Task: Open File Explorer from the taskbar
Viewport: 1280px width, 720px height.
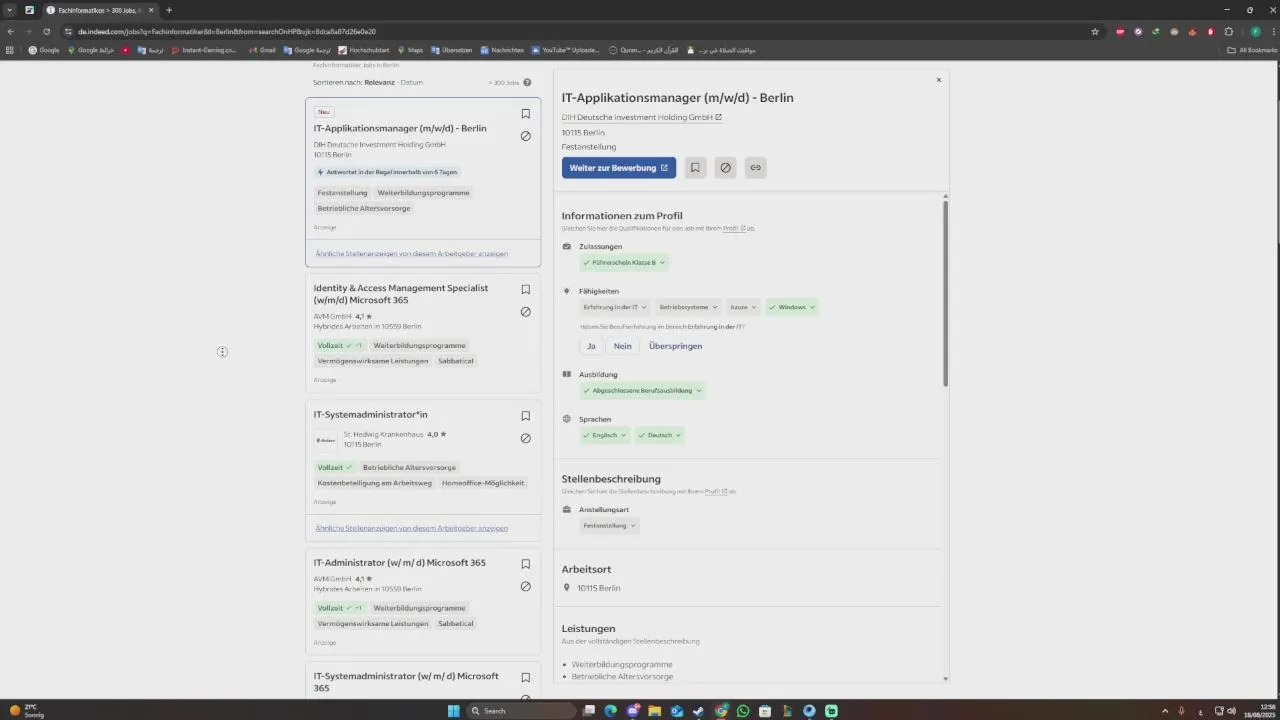Action: 655,711
